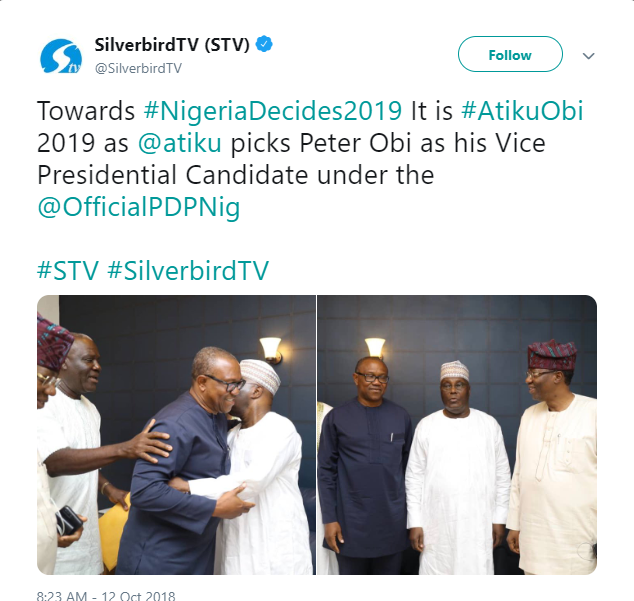
Task: Click the patterned red cap in right photo
Action: pos(552,355)
